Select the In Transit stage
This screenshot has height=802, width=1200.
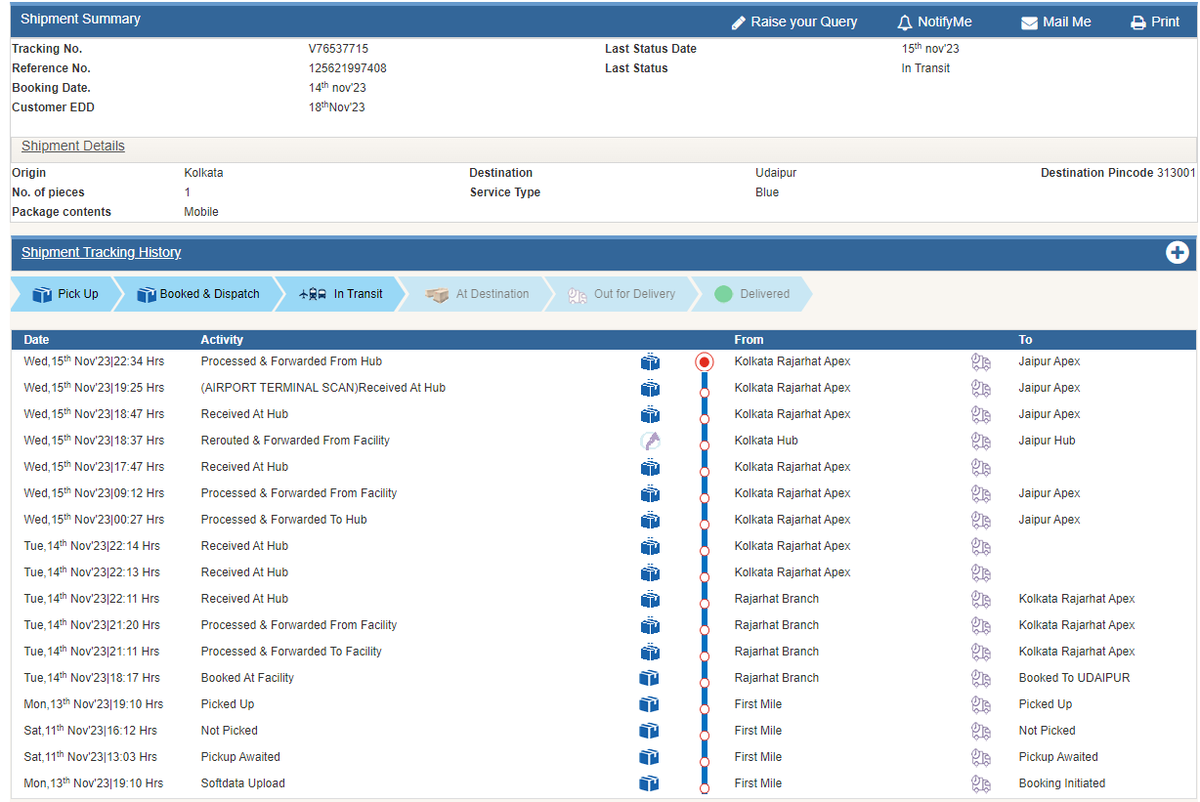pos(341,294)
